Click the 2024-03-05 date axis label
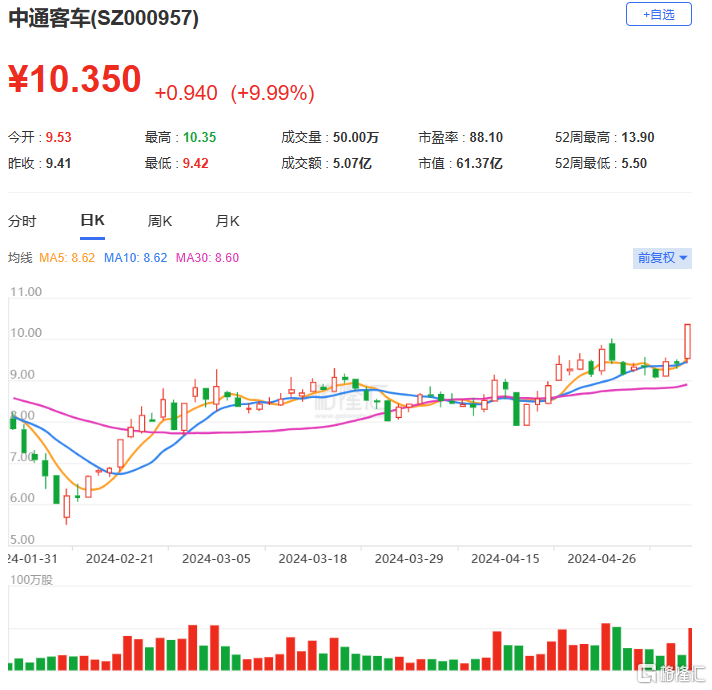The width and height of the screenshot is (712, 690). pyautogui.click(x=216, y=558)
